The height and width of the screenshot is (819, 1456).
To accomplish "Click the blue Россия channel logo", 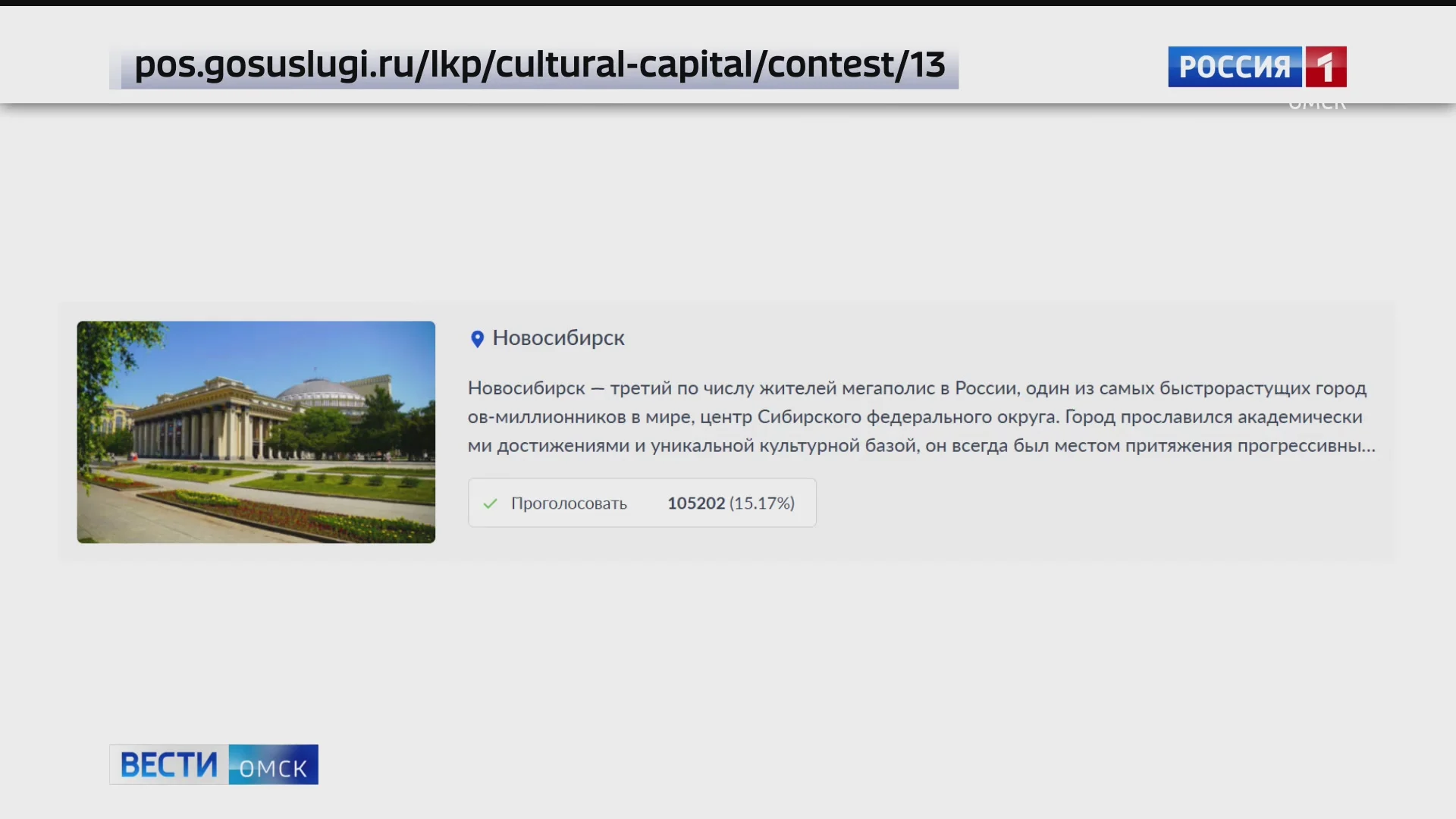I will tap(1234, 67).
